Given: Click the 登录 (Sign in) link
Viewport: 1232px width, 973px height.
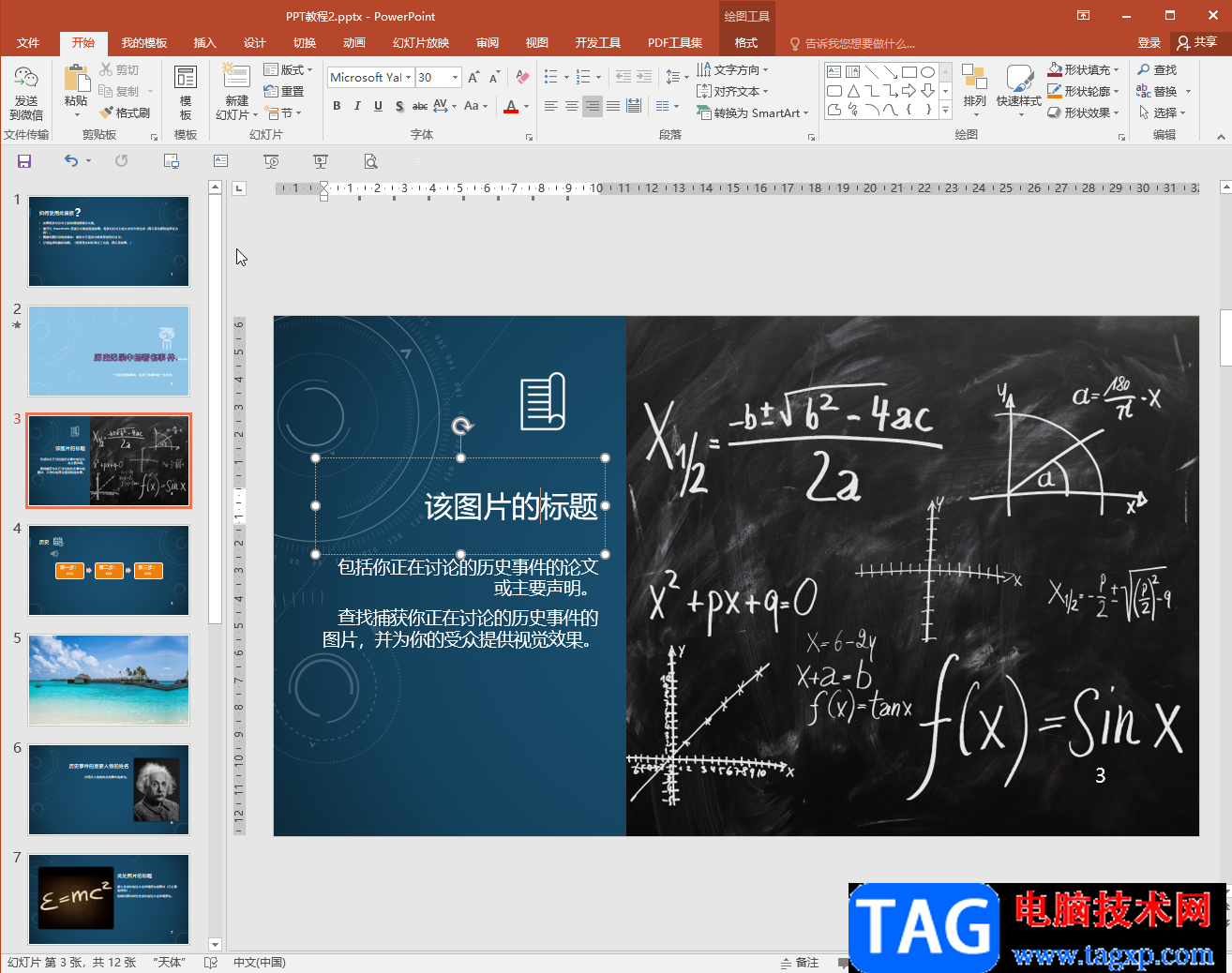Looking at the screenshot, I should [1149, 42].
